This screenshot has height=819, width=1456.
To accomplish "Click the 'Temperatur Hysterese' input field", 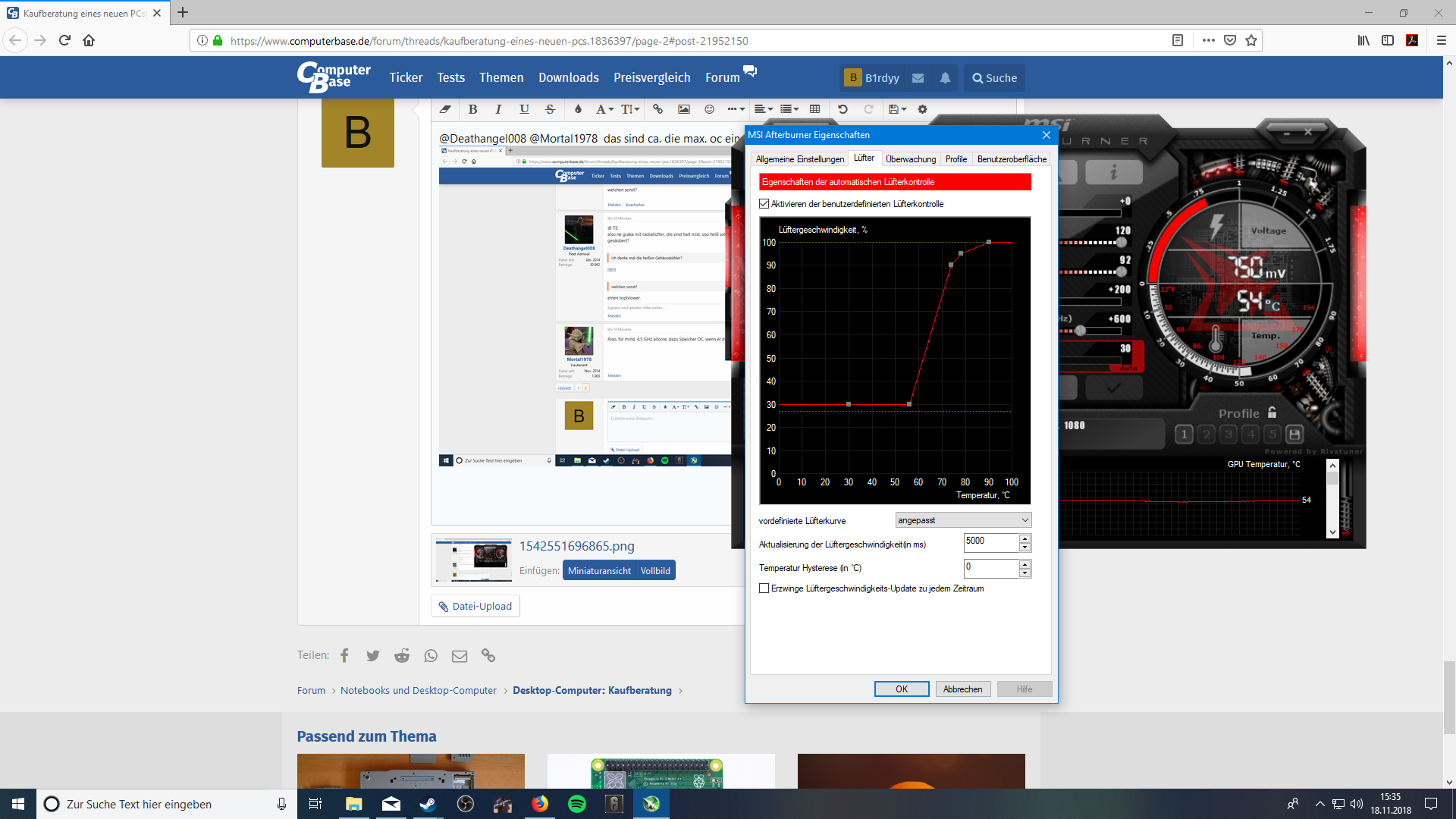I will [991, 567].
